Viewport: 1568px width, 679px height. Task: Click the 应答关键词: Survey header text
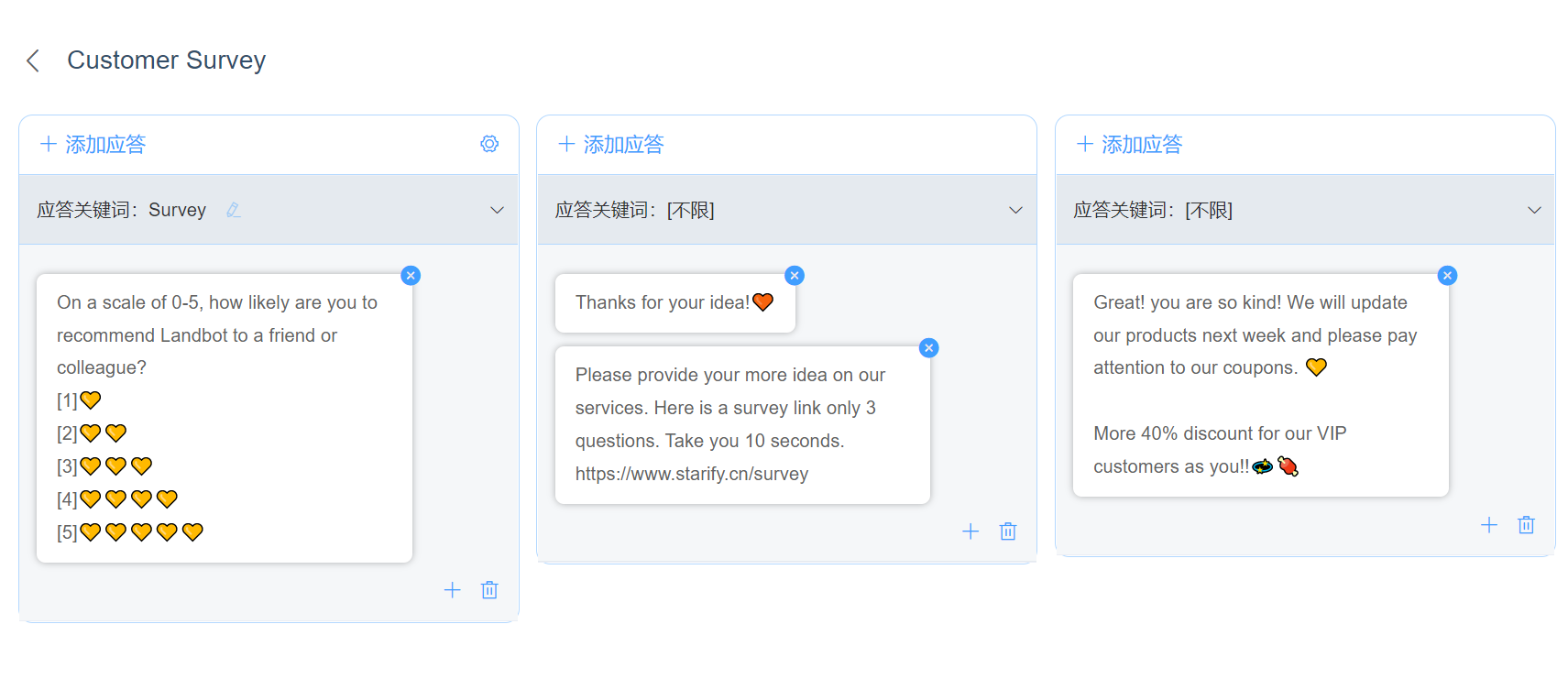tap(121, 210)
